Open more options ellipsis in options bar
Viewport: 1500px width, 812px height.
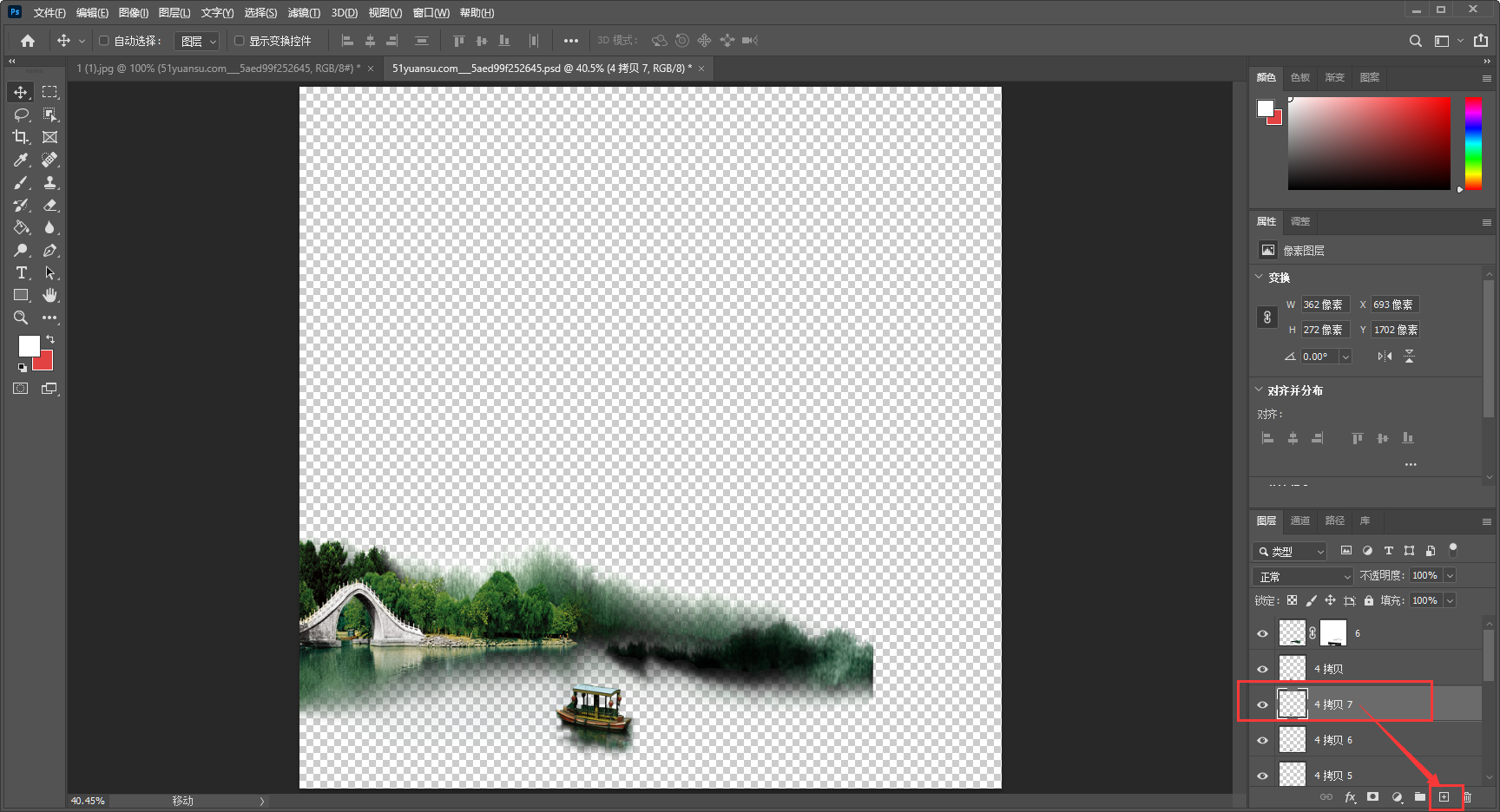pyautogui.click(x=570, y=41)
